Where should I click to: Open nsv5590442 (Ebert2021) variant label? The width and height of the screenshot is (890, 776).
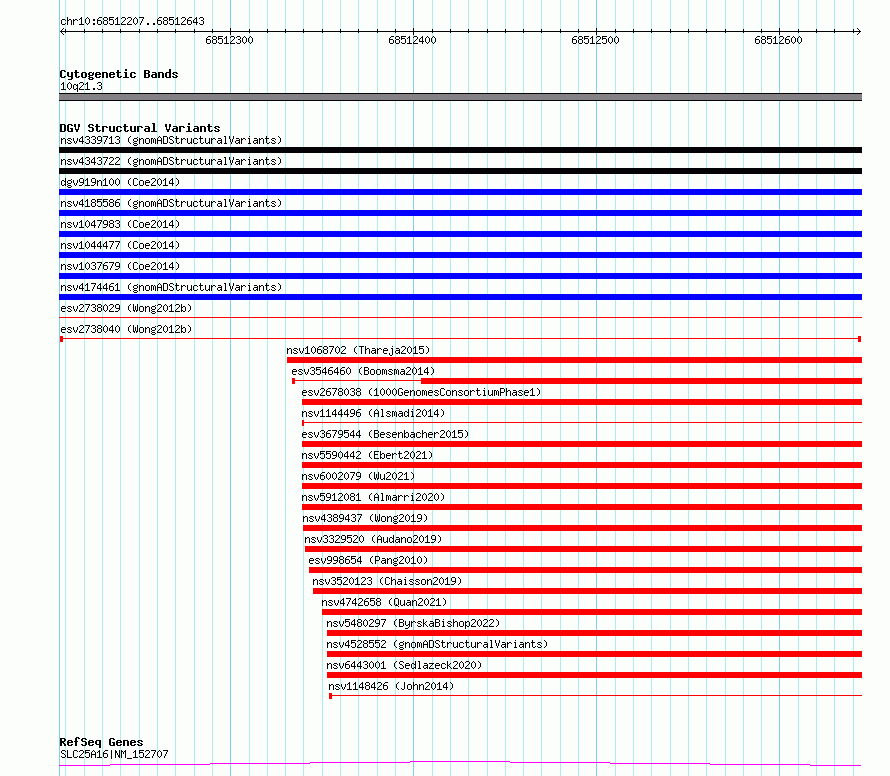coord(367,455)
